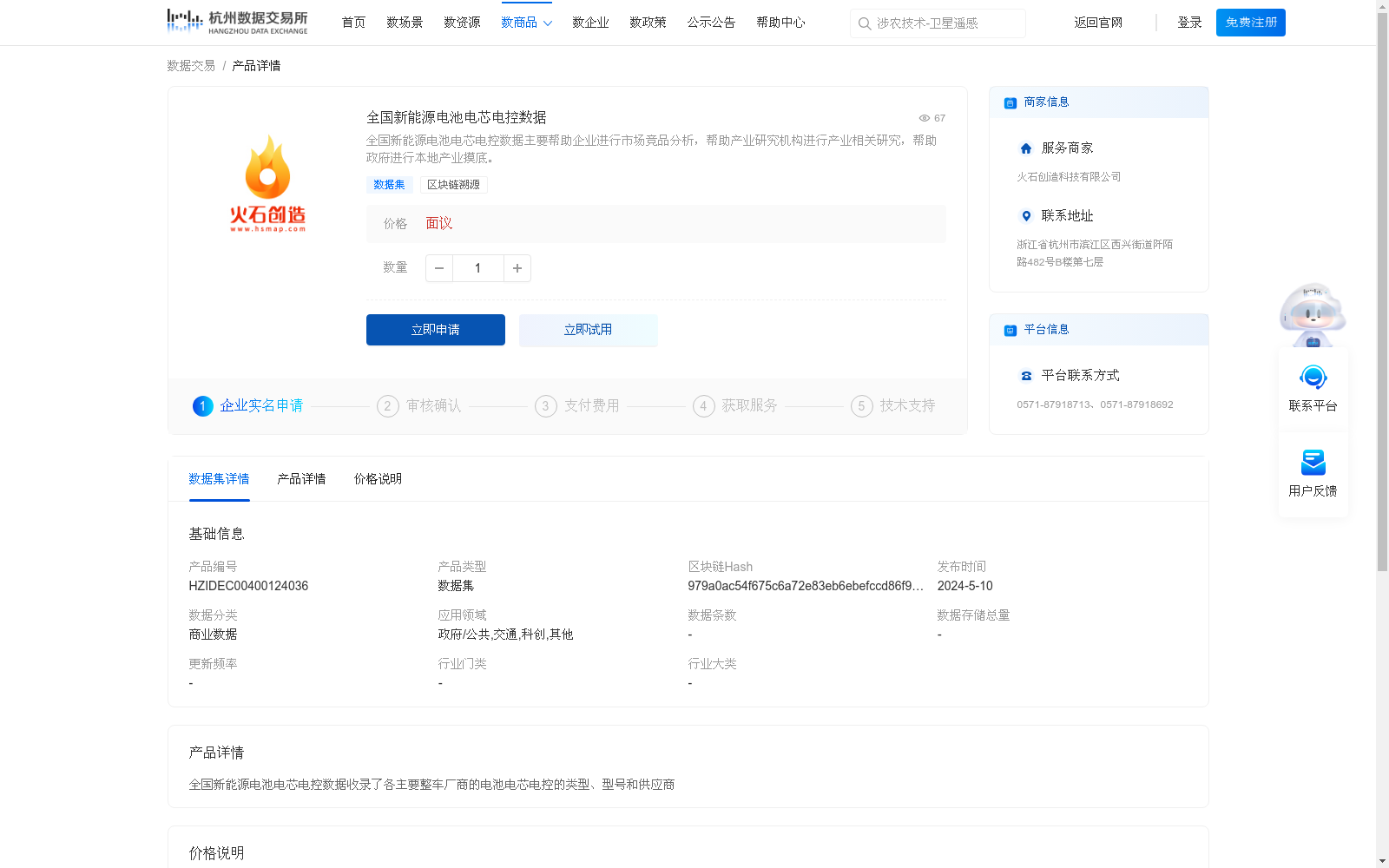Click the 免费注册 button
The height and width of the screenshot is (868, 1389).
tap(1251, 23)
